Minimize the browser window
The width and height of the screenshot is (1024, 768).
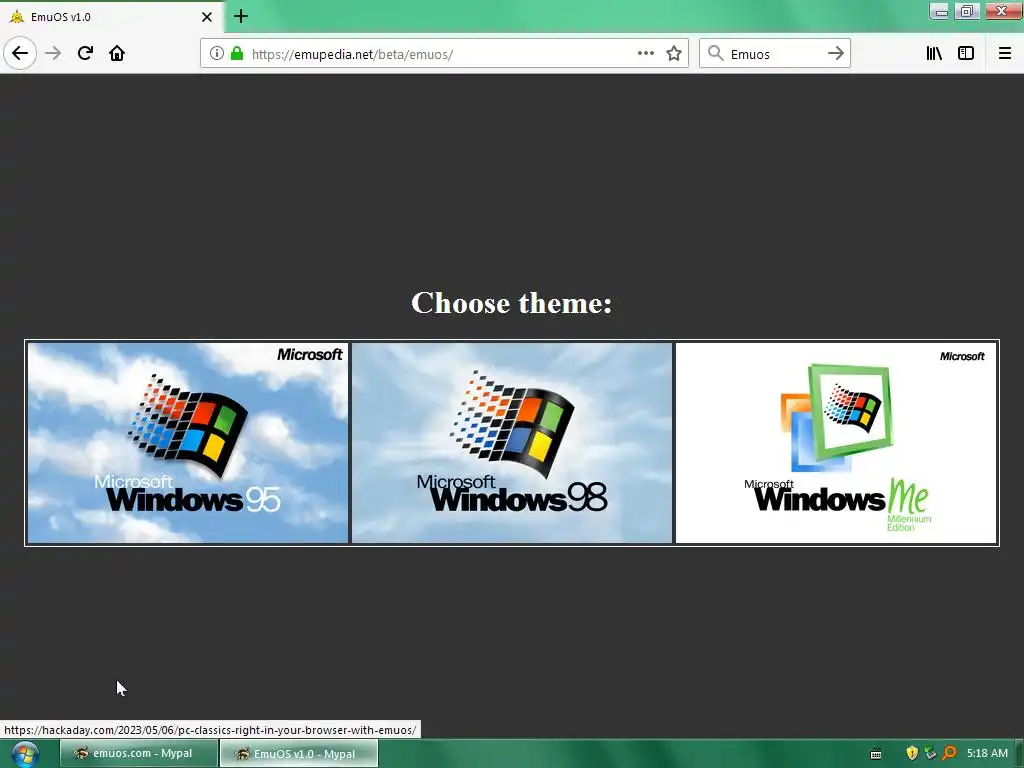(x=939, y=11)
